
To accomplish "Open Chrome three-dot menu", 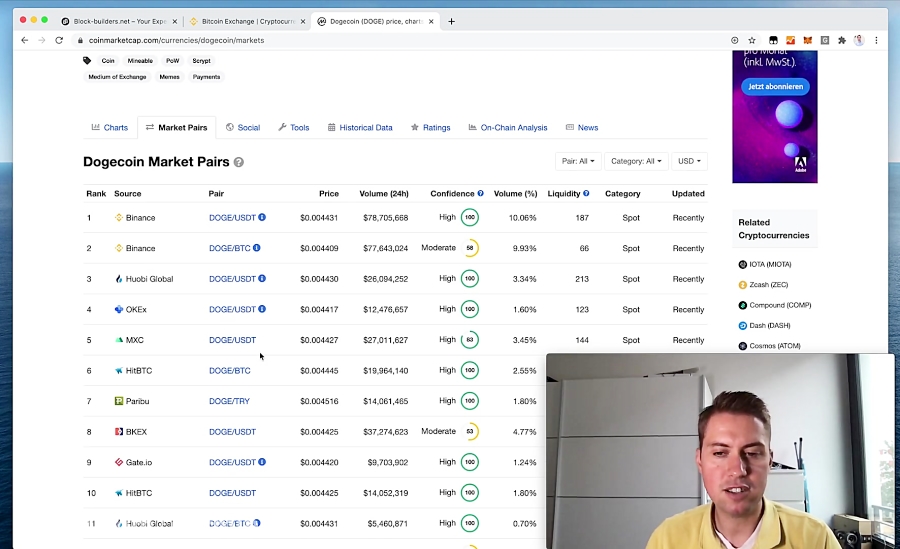I will (876, 40).
